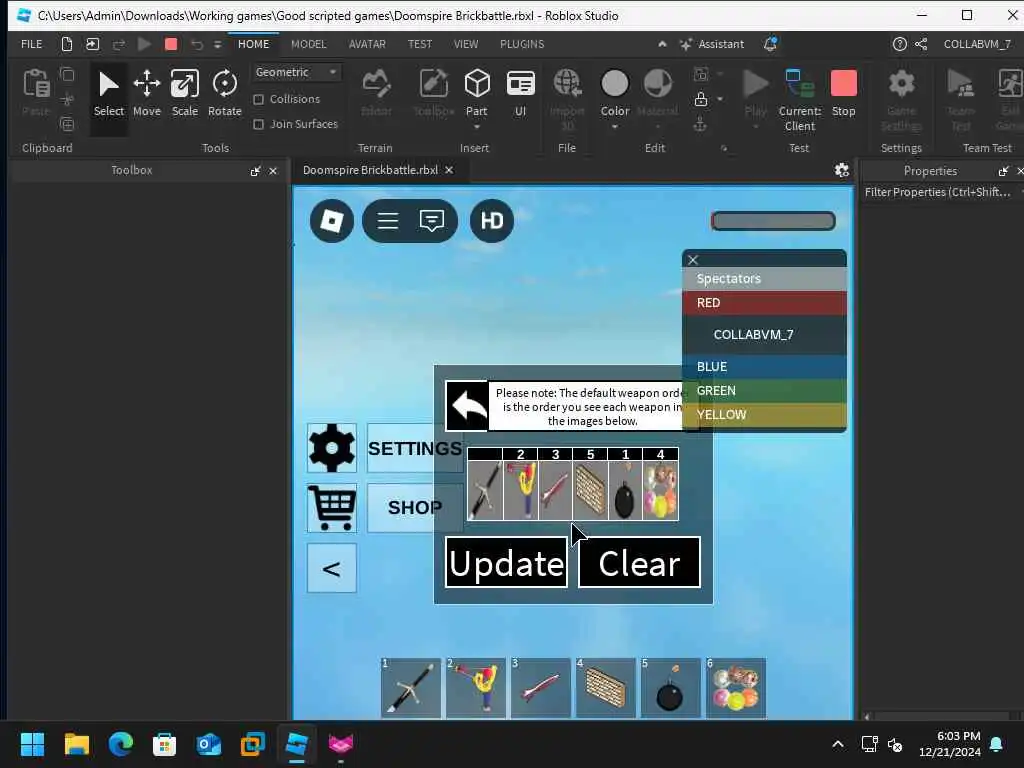Viewport: 1024px width, 768px height.
Task: Select the brick wall in hotbar slot 4
Action: tap(605, 688)
